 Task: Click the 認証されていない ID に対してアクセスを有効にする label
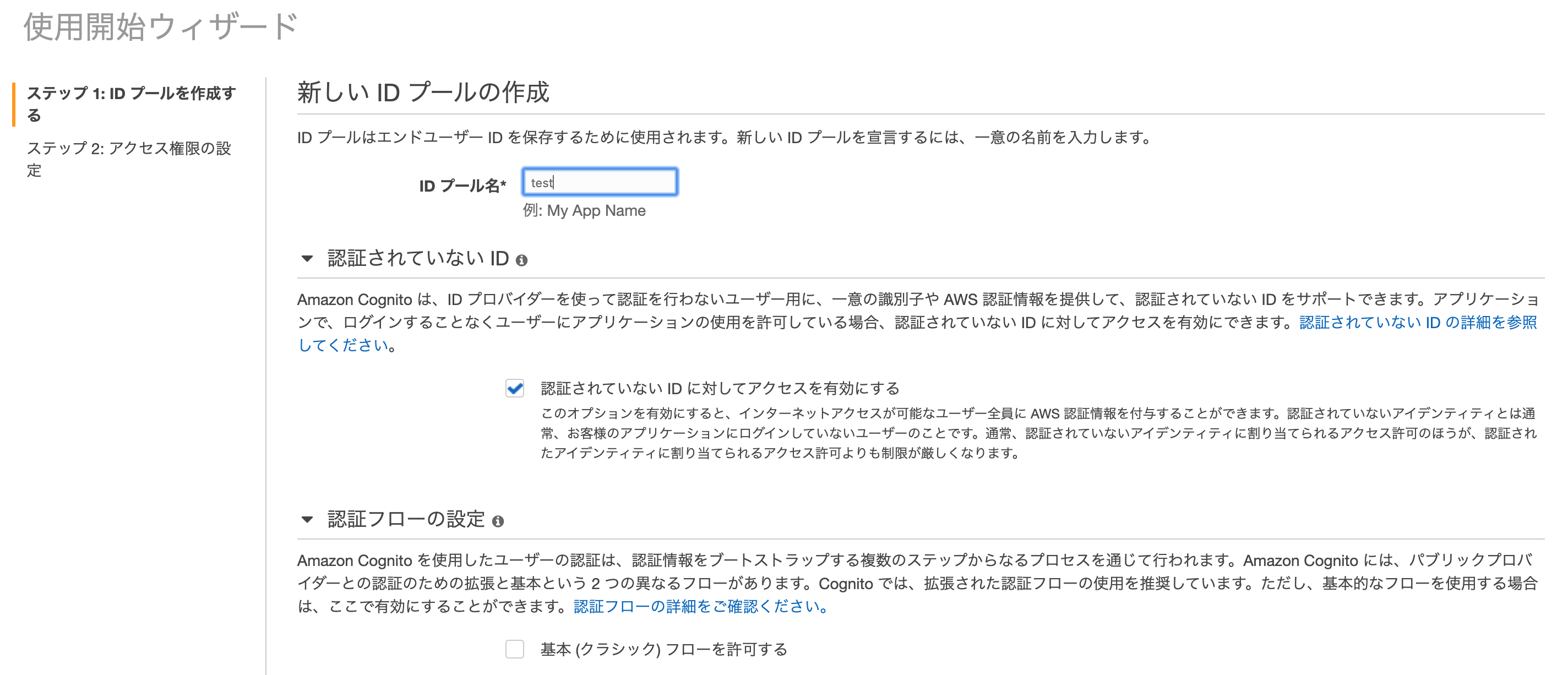coord(720,388)
